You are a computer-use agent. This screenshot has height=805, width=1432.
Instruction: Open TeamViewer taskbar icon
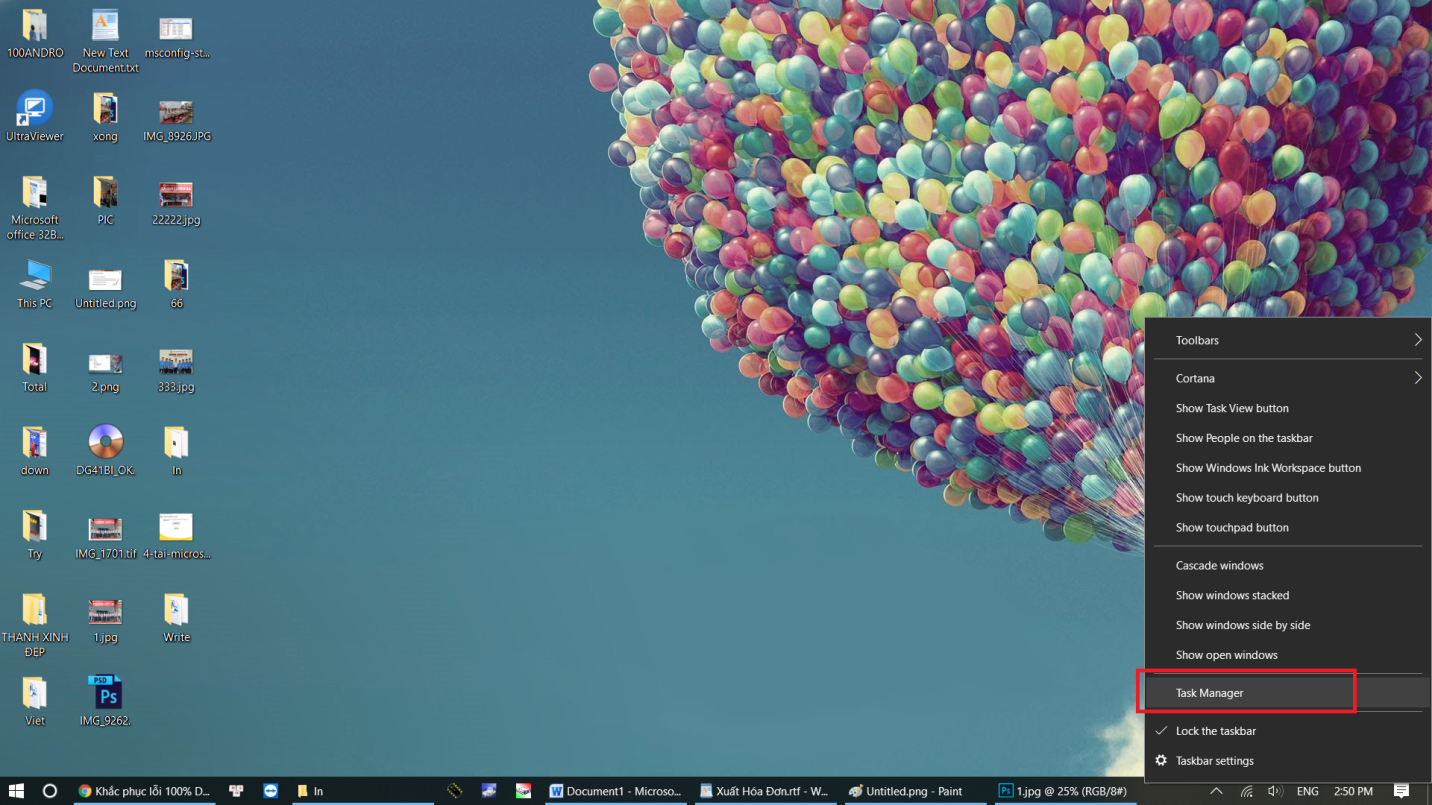270,791
